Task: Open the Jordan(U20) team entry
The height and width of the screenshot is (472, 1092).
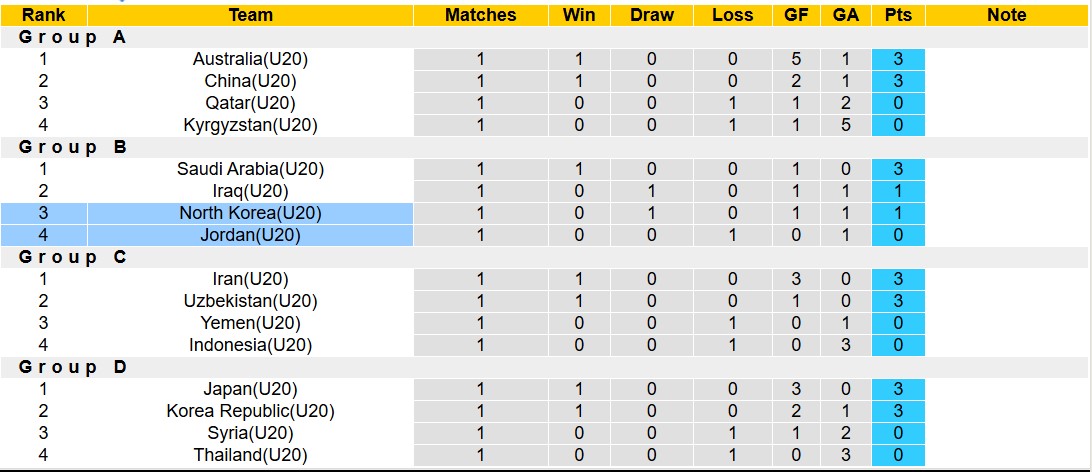Action: (250, 235)
